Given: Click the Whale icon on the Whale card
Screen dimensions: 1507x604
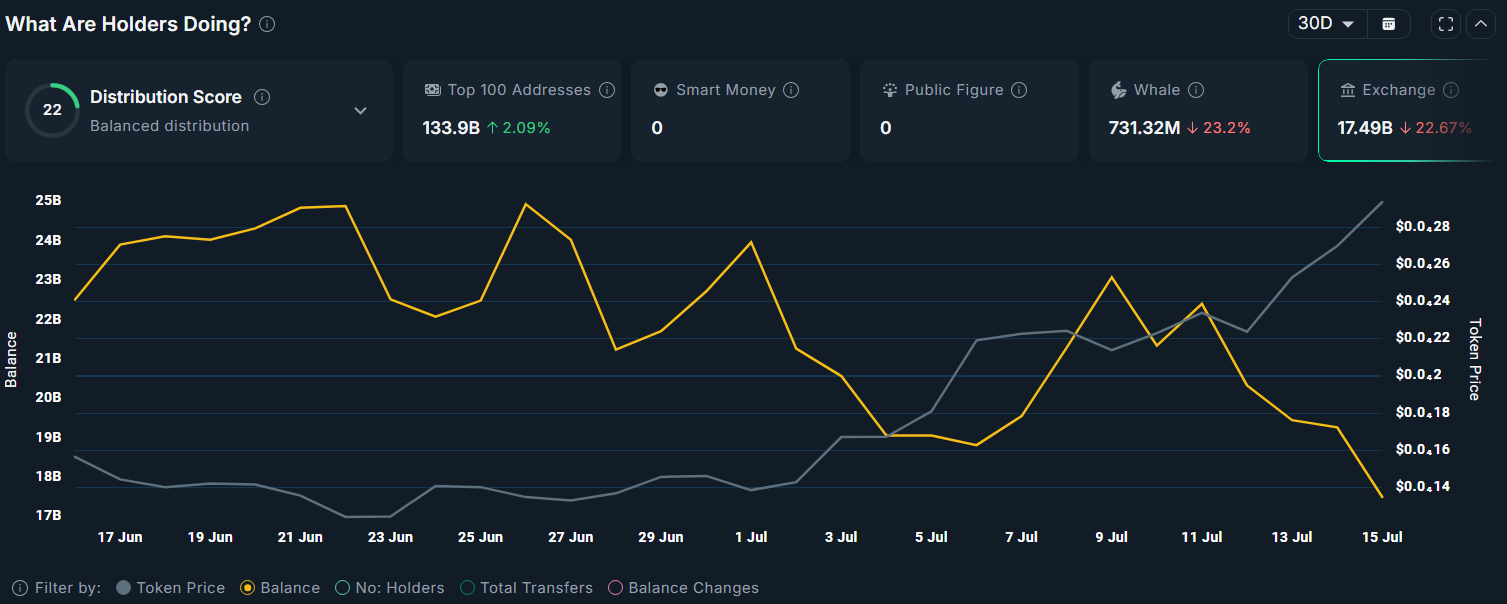Looking at the screenshot, I should point(1118,90).
